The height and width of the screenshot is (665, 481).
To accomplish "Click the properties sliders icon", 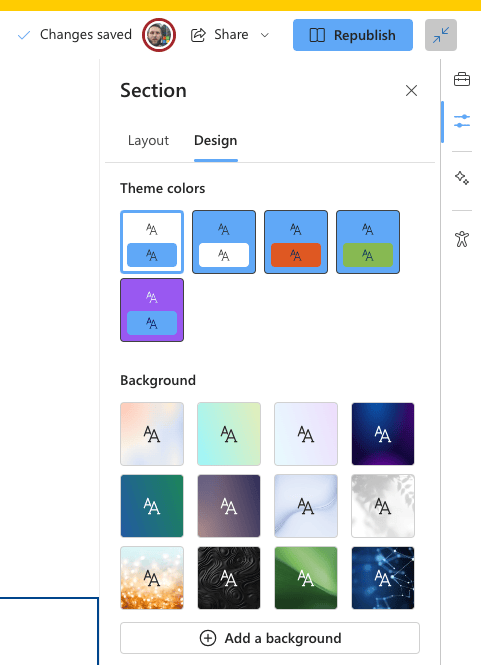I will (461, 121).
